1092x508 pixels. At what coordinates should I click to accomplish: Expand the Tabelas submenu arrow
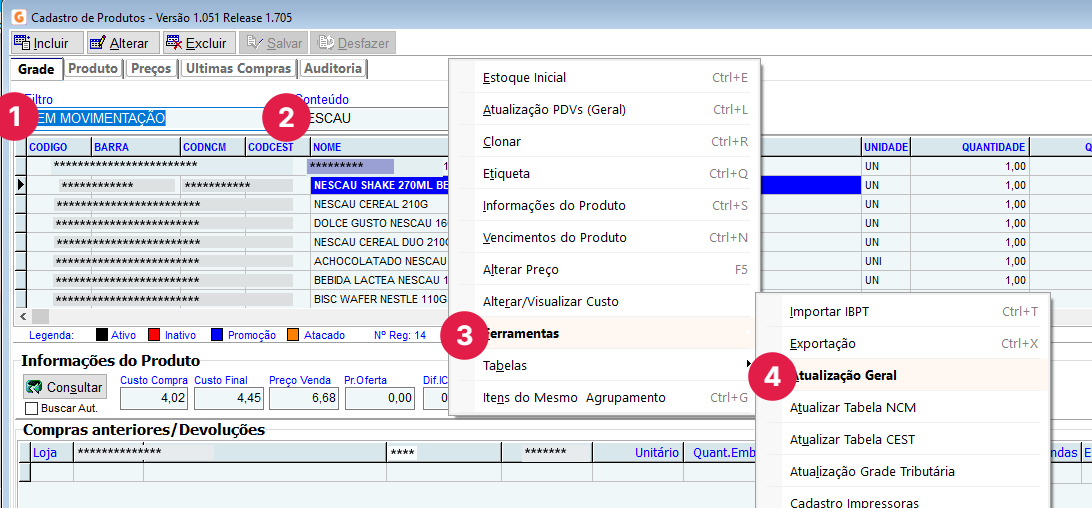coord(749,364)
